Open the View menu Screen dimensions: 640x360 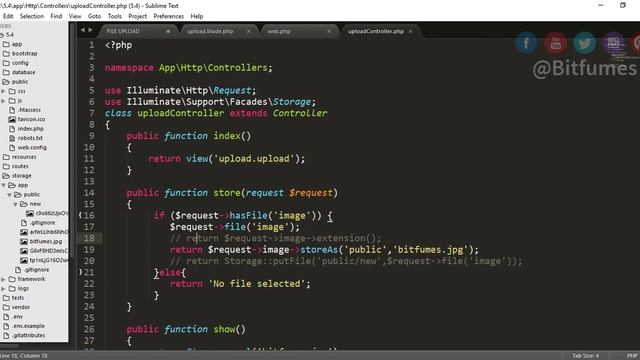pos(75,16)
